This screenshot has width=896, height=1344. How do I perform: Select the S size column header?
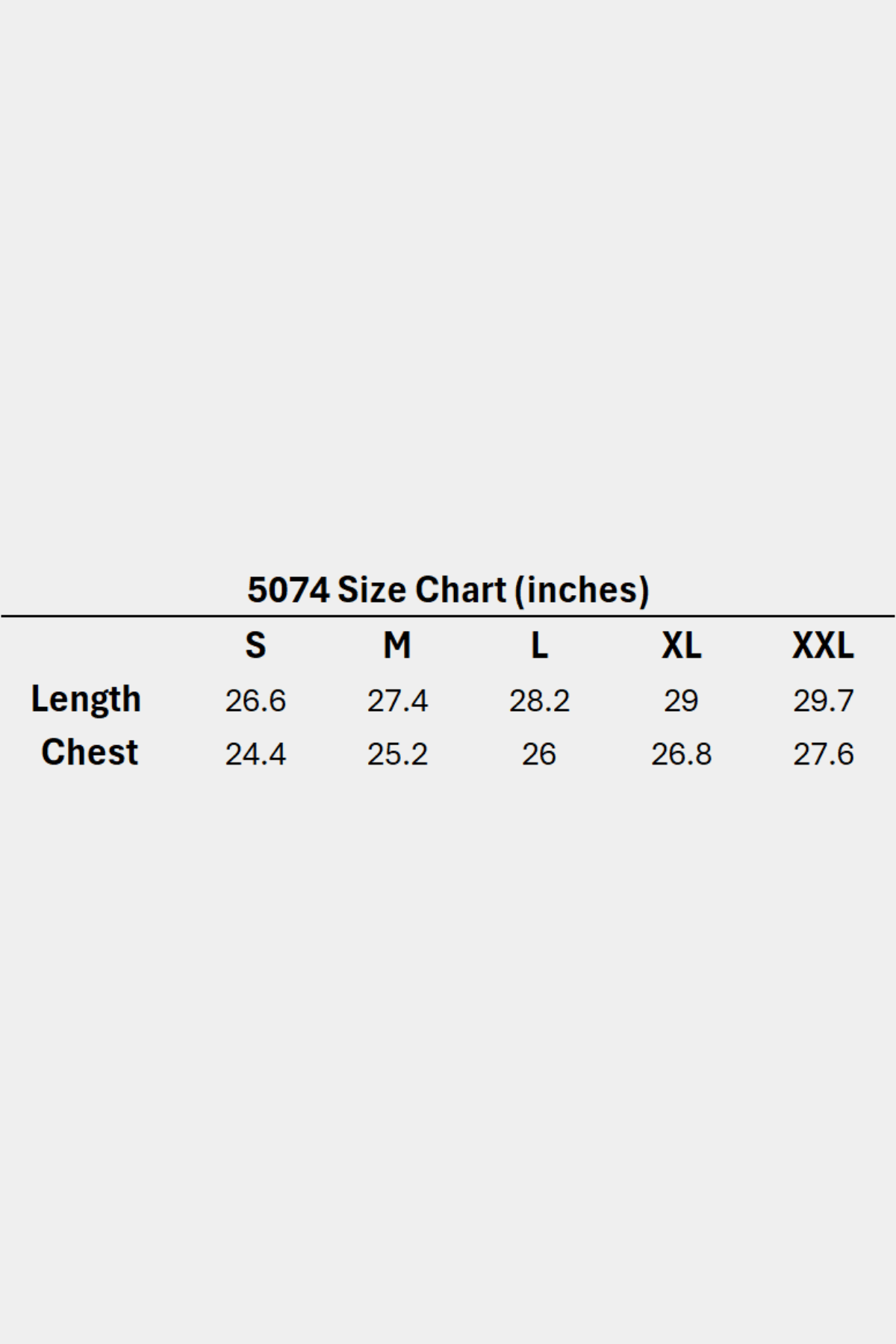pos(255,645)
